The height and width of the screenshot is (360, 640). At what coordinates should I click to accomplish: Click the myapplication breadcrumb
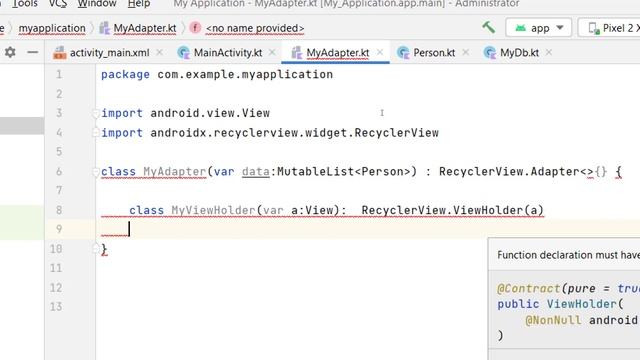tap(52, 28)
